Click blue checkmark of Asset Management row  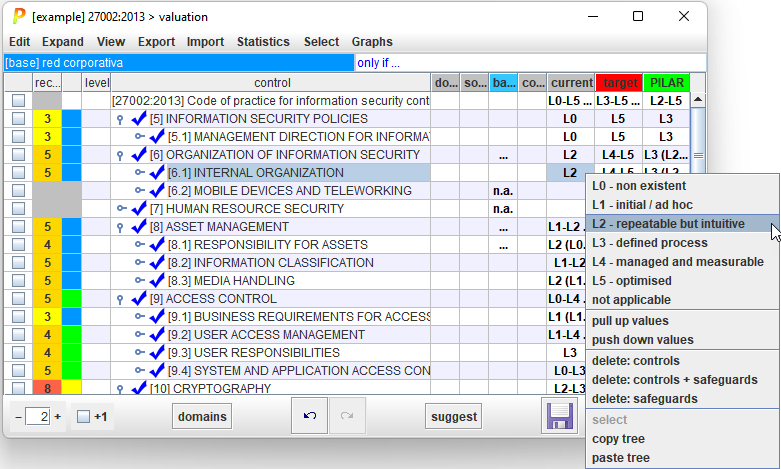click(139, 227)
